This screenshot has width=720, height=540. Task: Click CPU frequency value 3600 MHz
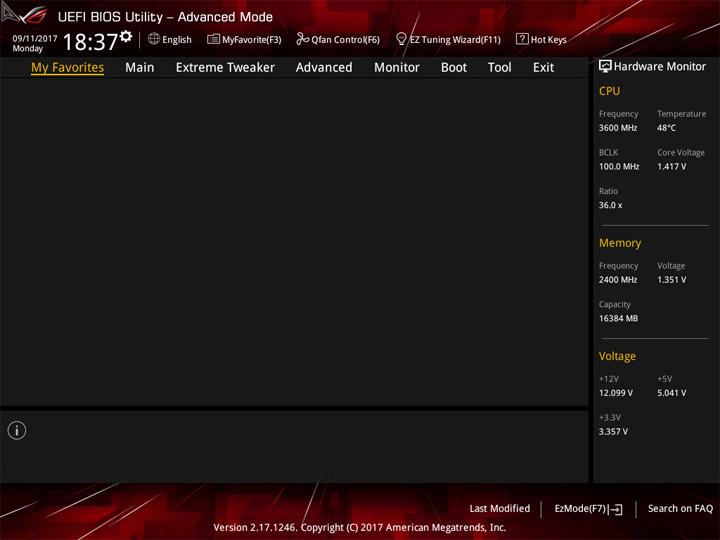click(x=618, y=128)
